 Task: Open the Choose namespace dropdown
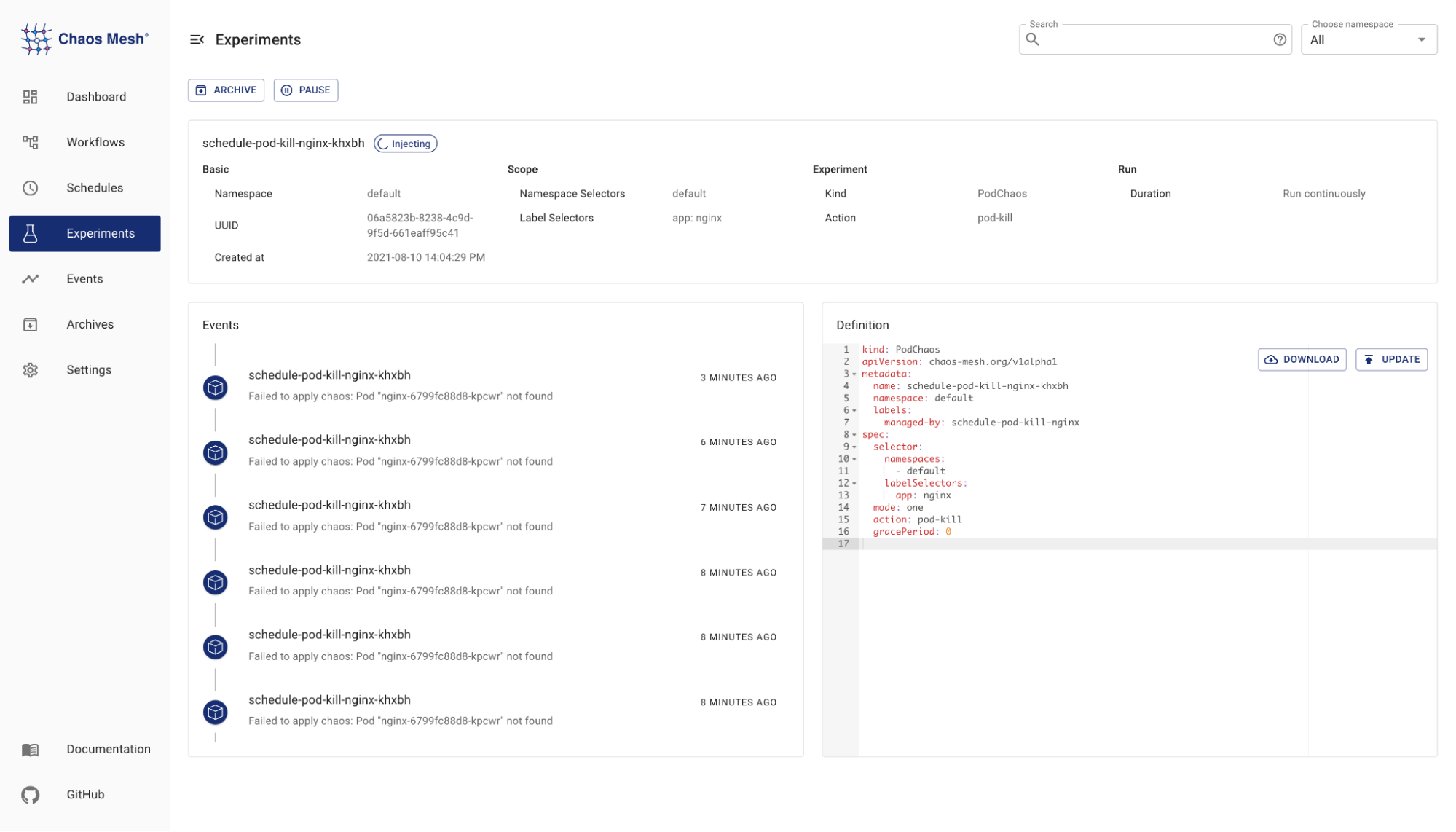1422,40
